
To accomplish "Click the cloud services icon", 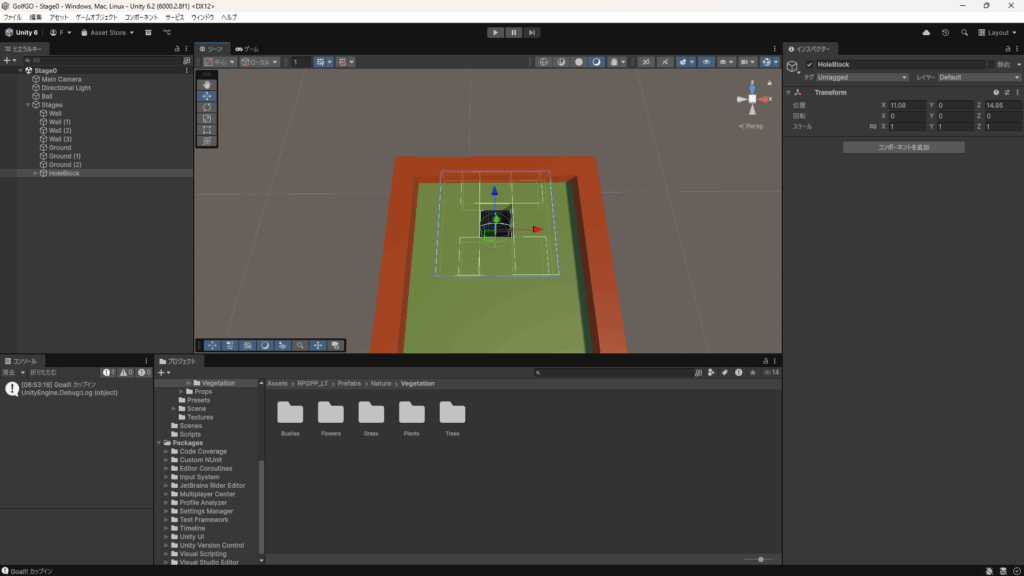I will click(926, 32).
